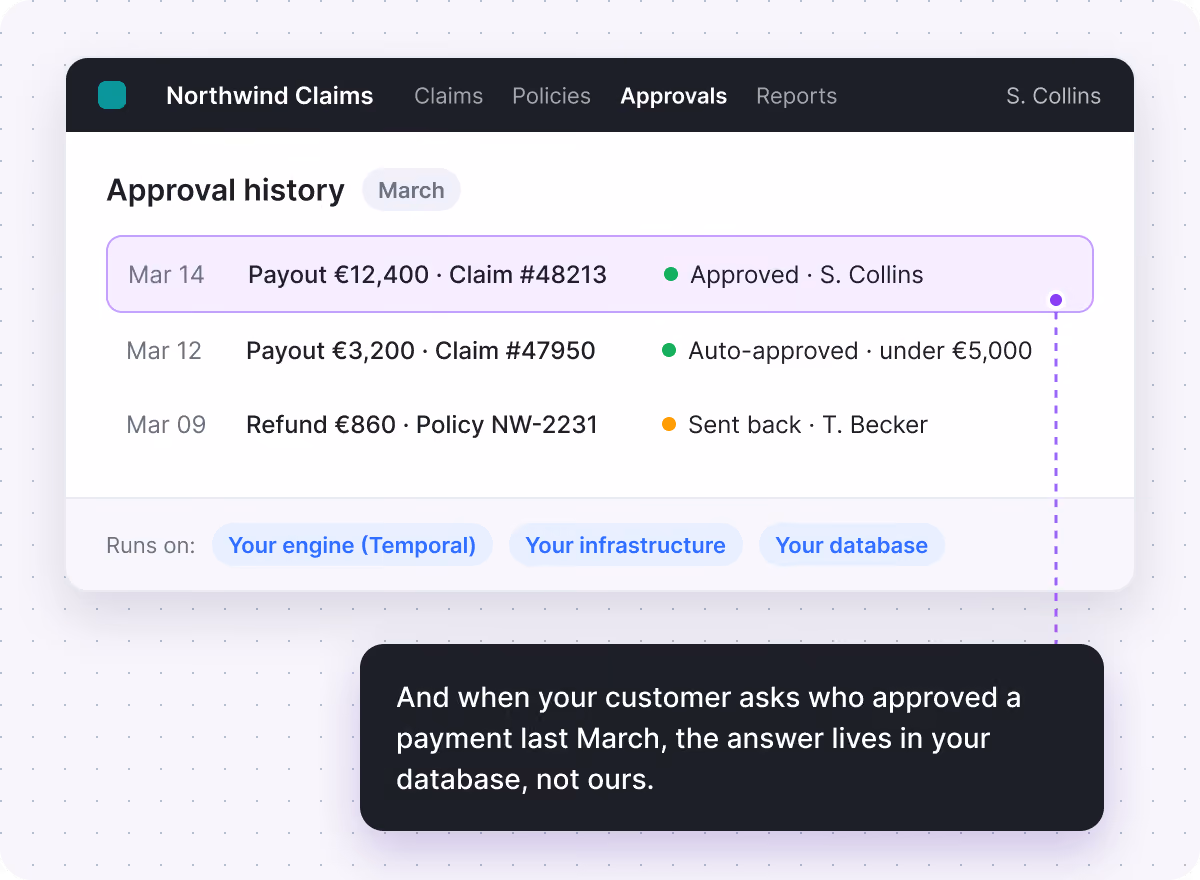Switch to the Policies tab
Viewport: 1200px width, 880px height.
(x=551, y=96)
